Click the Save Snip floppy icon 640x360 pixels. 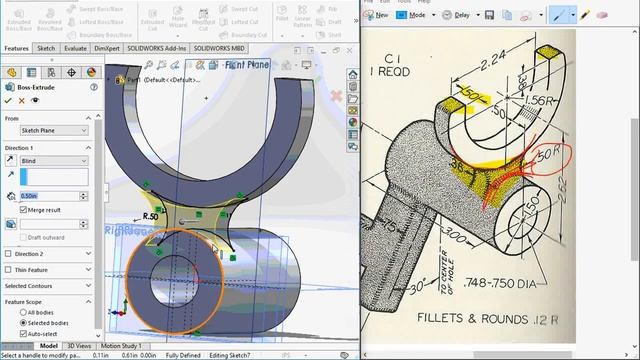pos(489,15)
